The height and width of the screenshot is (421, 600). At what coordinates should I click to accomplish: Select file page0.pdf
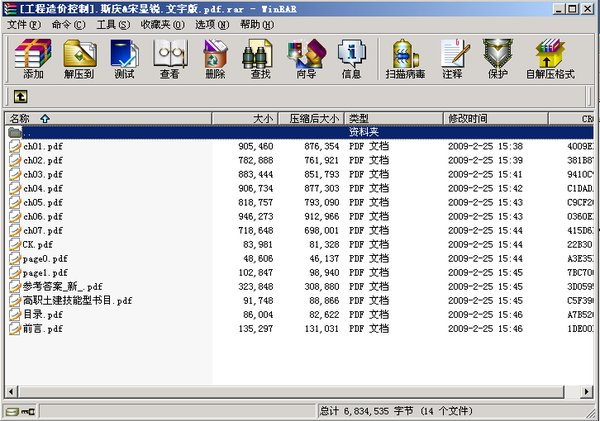(45, 259)
